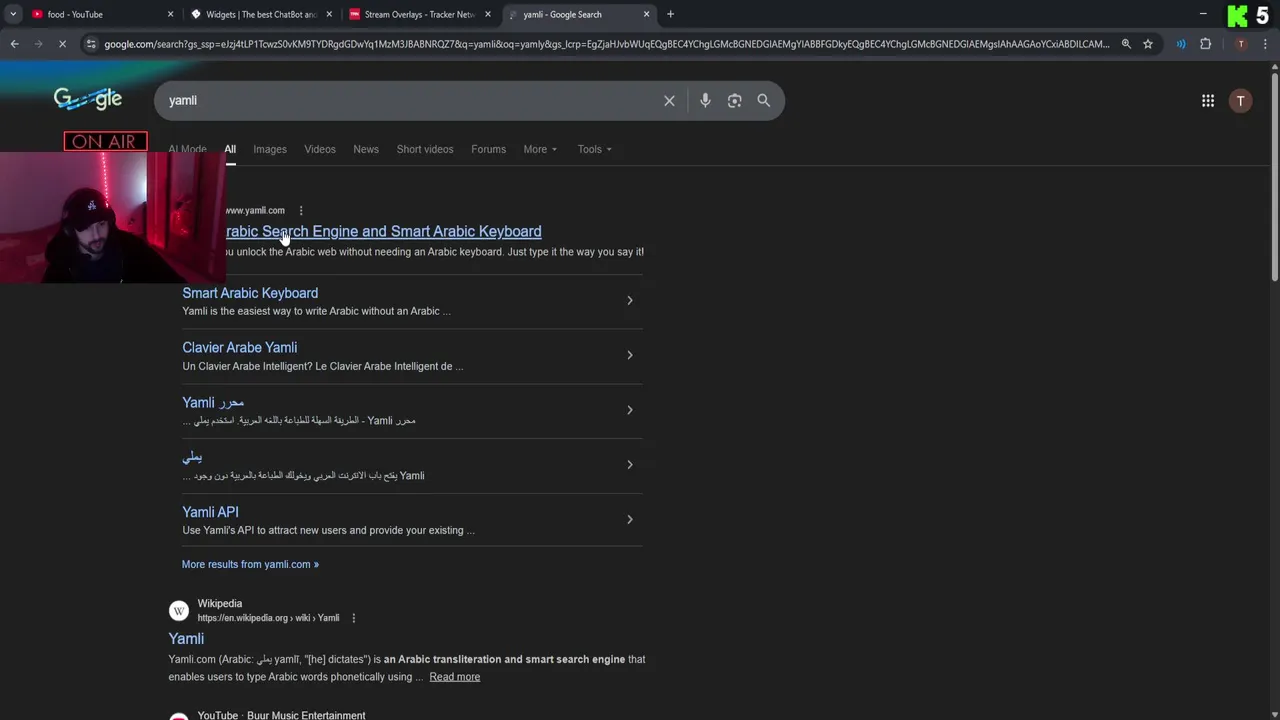Clear the search query with X
1280x720 pixels.
pos(669,100)
